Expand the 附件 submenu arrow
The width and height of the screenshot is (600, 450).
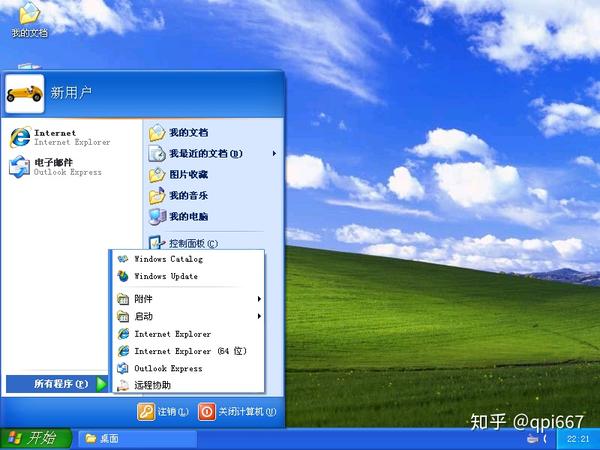(x=259, y=299)
